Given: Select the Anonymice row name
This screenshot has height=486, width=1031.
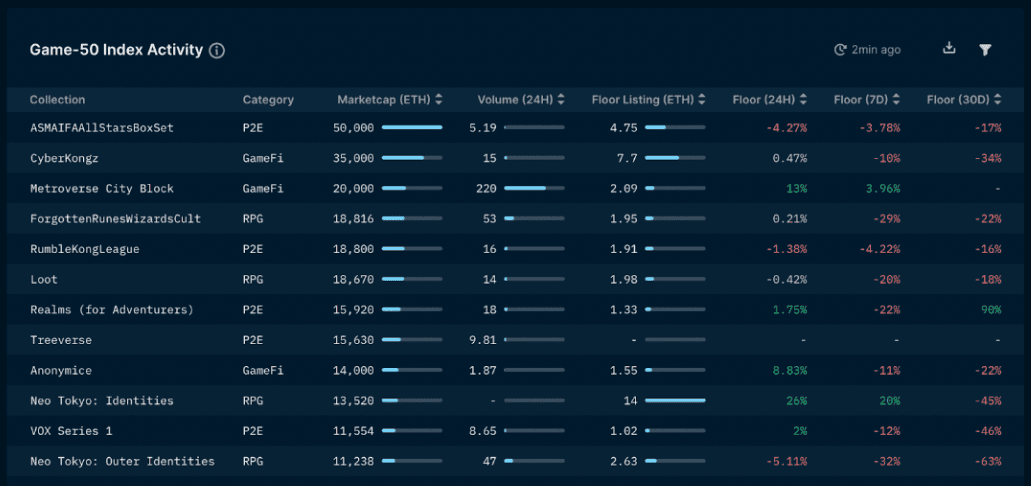Looking at the screenshot, I should 61,370.
